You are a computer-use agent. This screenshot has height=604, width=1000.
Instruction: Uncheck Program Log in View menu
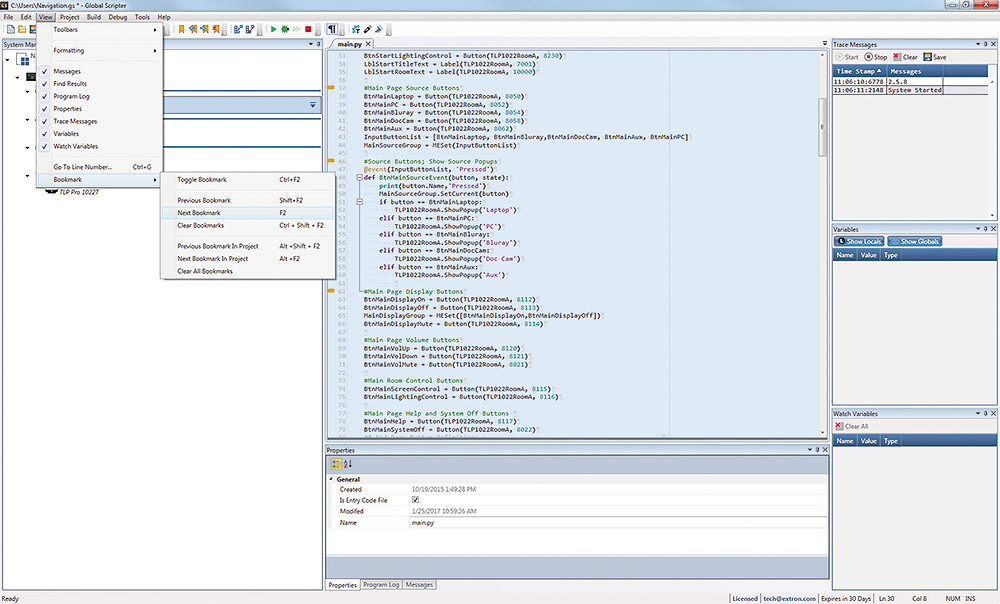pos(72,96)
